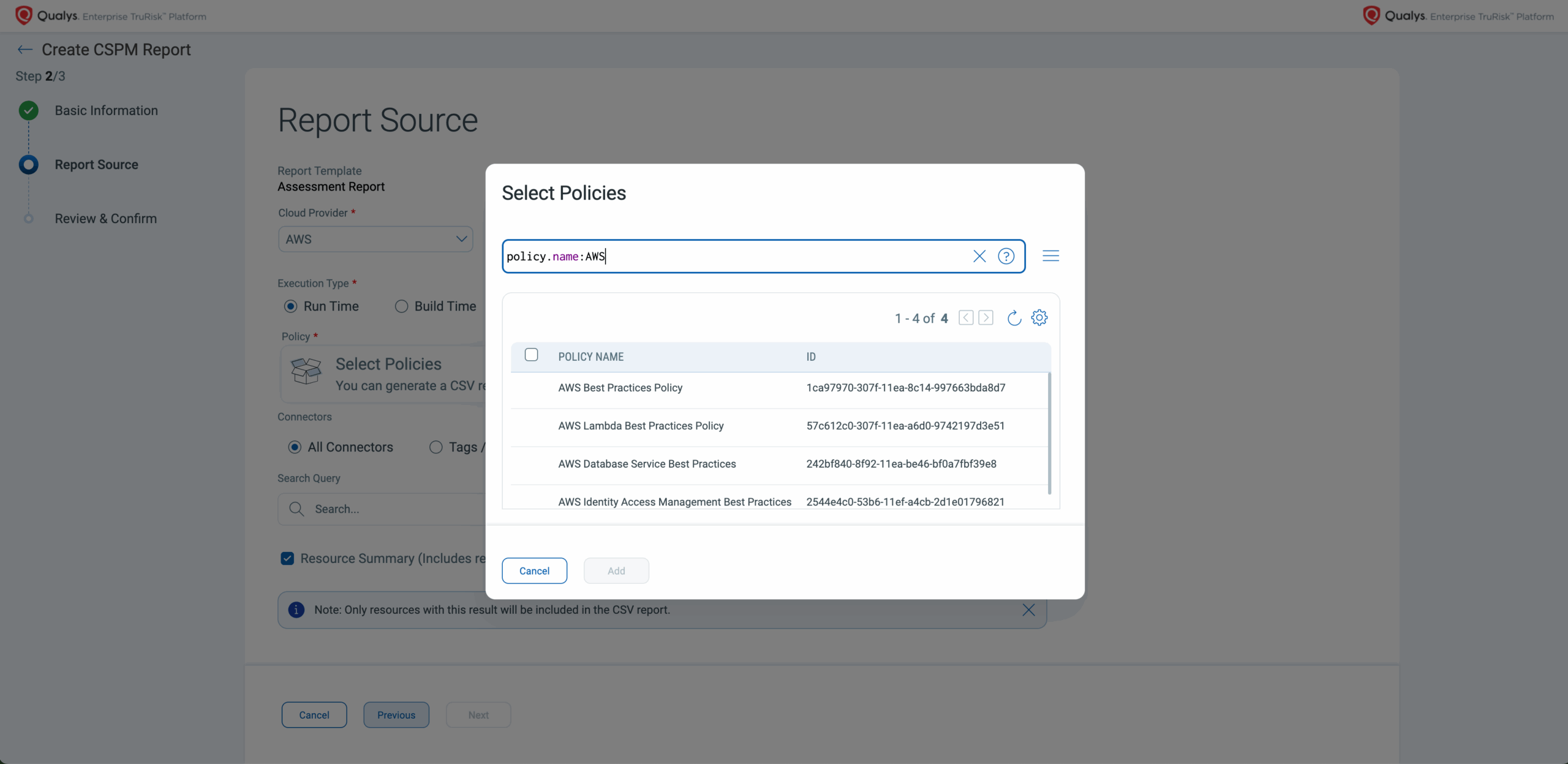Screen dimensions: 1568x764
Task: Refresh the policies list
Action: tap(1014, 317)
